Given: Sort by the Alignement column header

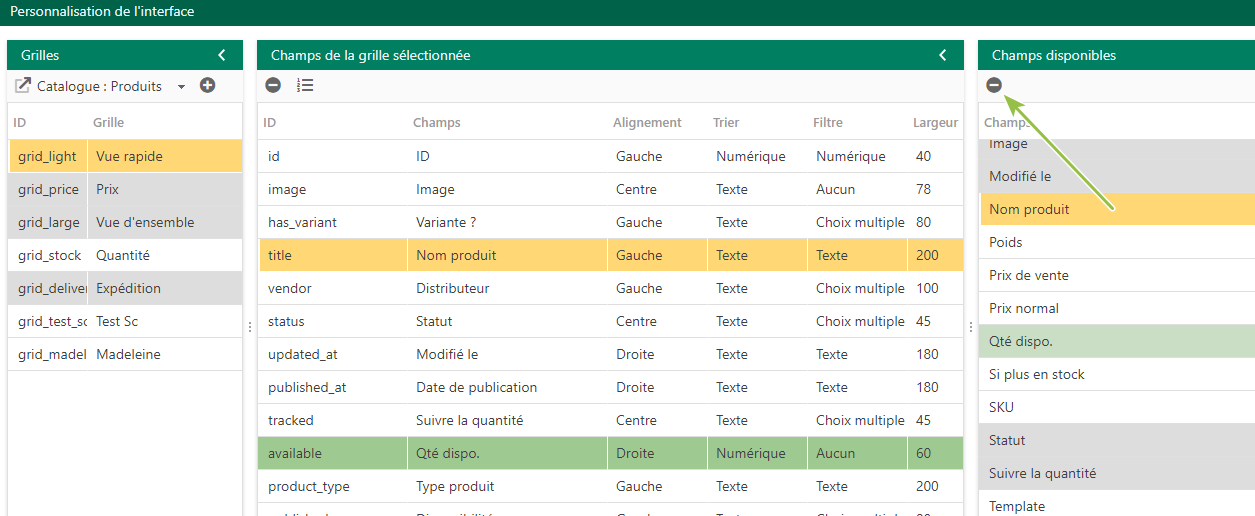Looking at the screenshot, I should pyautogui.click(x=647, y=123).
